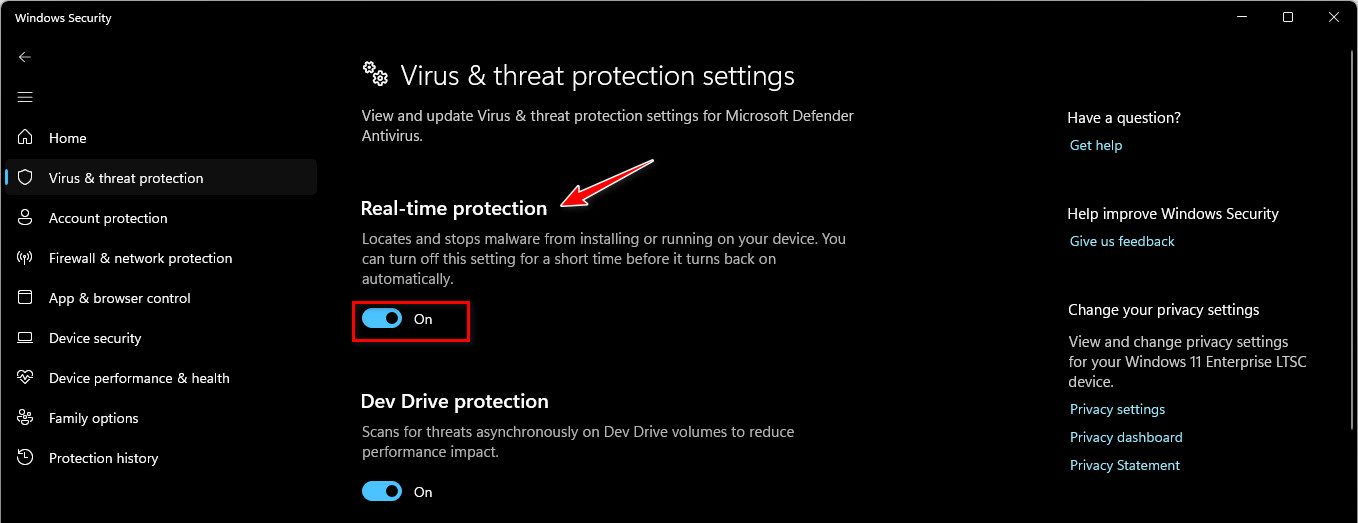Screen dimensions: 1358x523
Task: Click the back arrow icon
Action: coord(25,57)
